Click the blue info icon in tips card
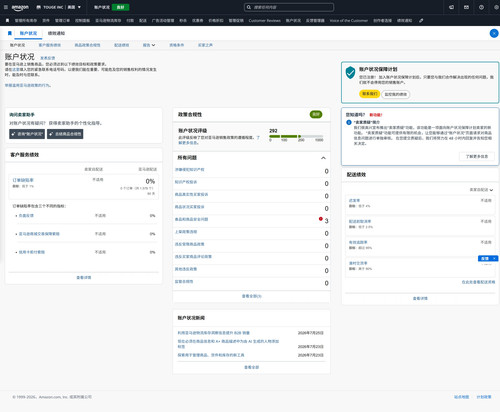This screenshot has width=500, height=412. [x=349, y=122]
